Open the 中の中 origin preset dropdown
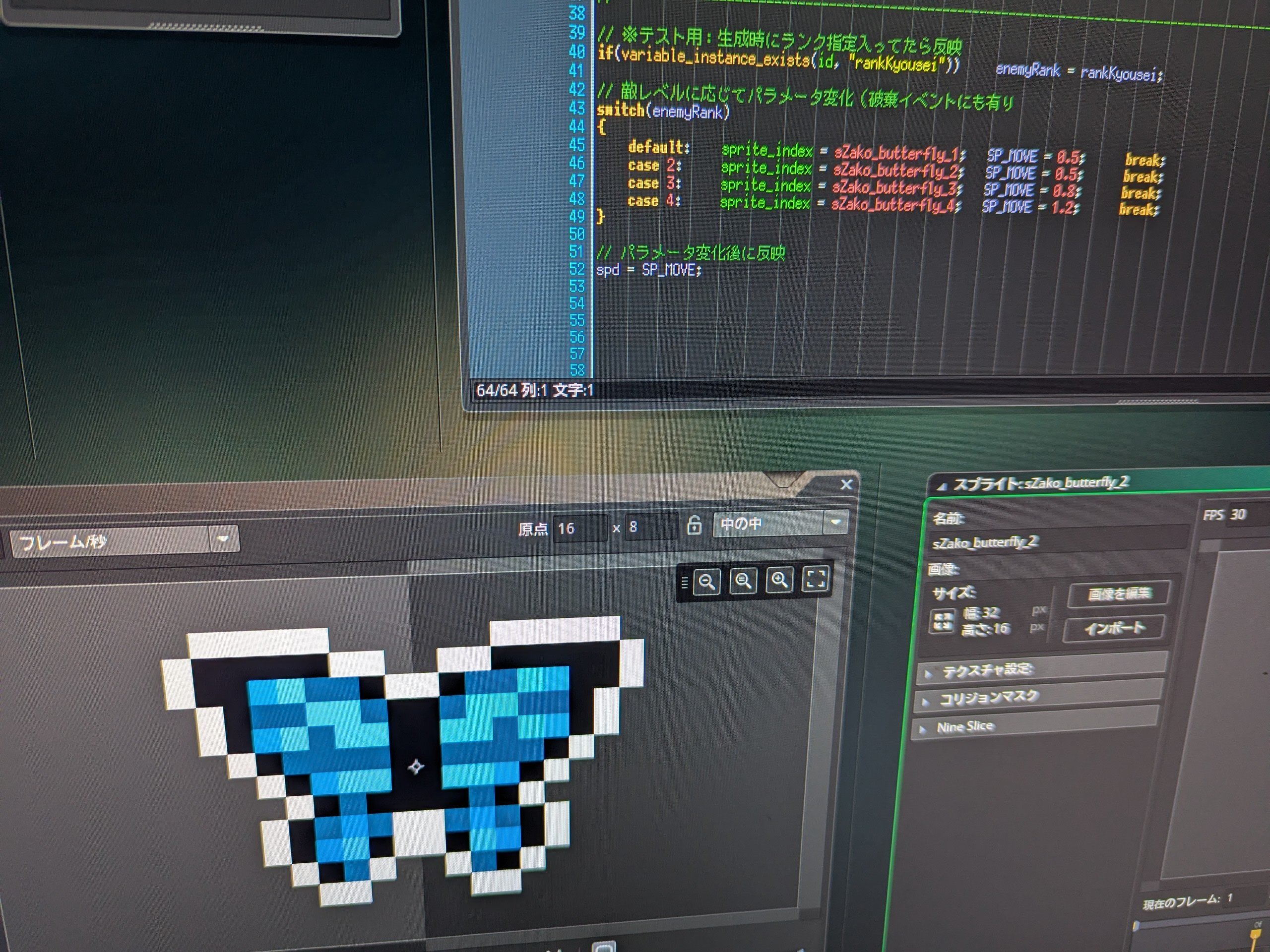The height and width of the screenshot is (952, 1270). coord(780,523)
